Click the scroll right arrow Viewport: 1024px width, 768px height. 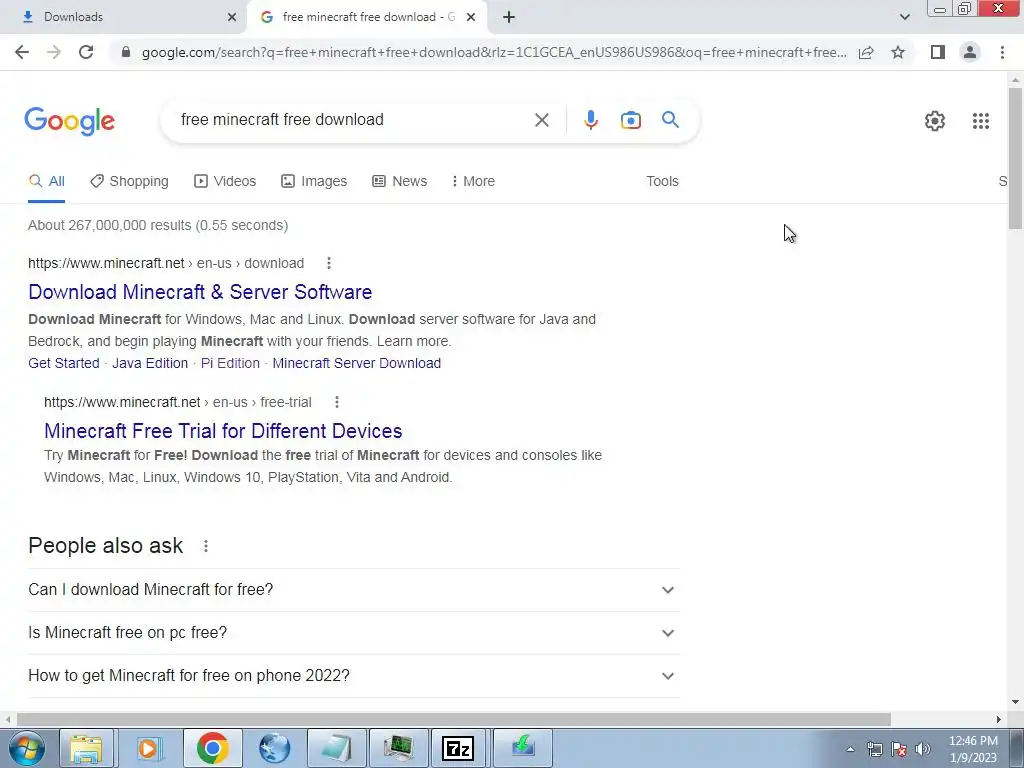[x=999, y=719]
